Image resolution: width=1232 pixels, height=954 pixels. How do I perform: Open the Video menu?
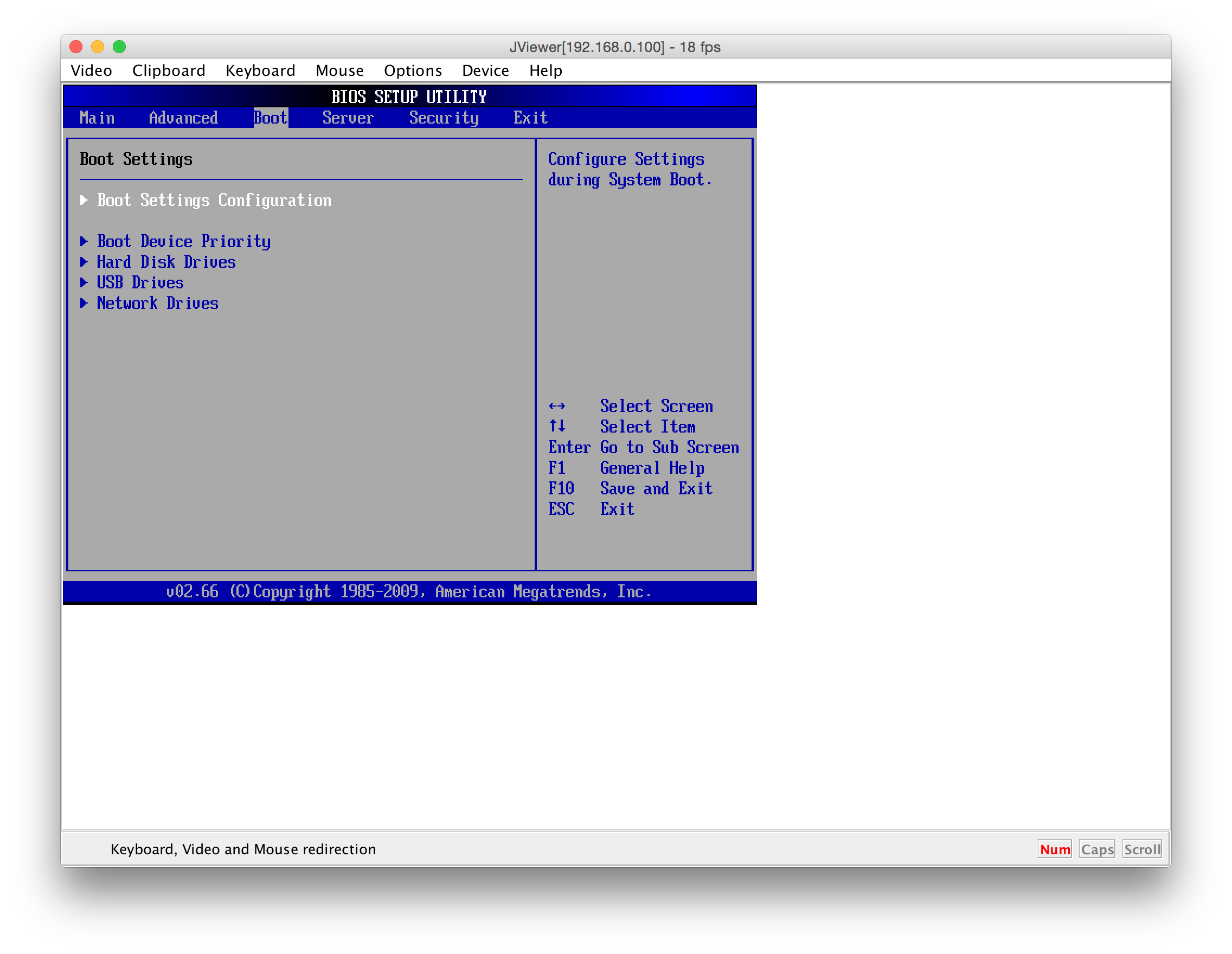click(91, 70)
